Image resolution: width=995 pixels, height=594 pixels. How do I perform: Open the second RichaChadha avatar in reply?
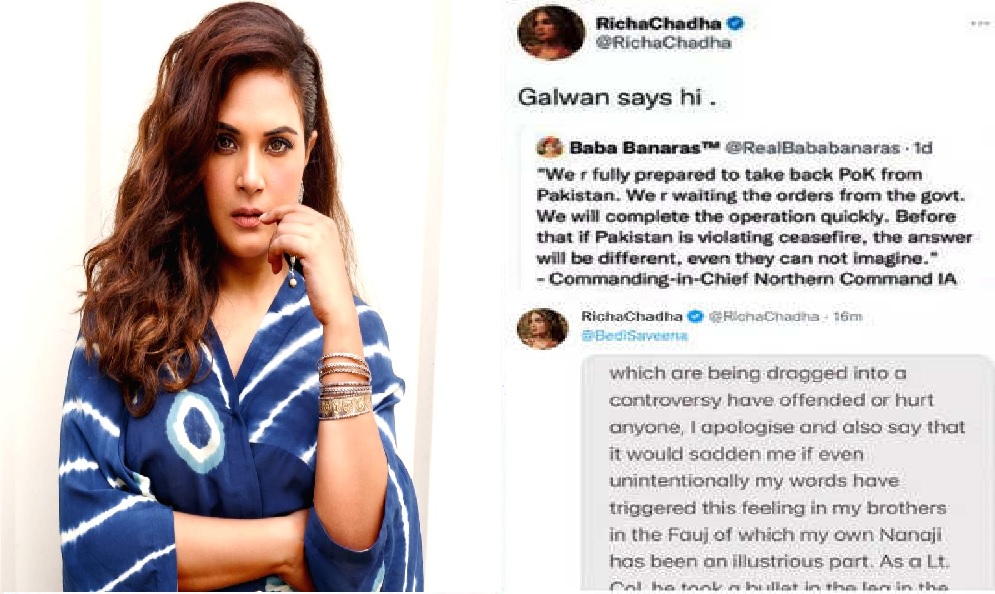pos(542,329)
